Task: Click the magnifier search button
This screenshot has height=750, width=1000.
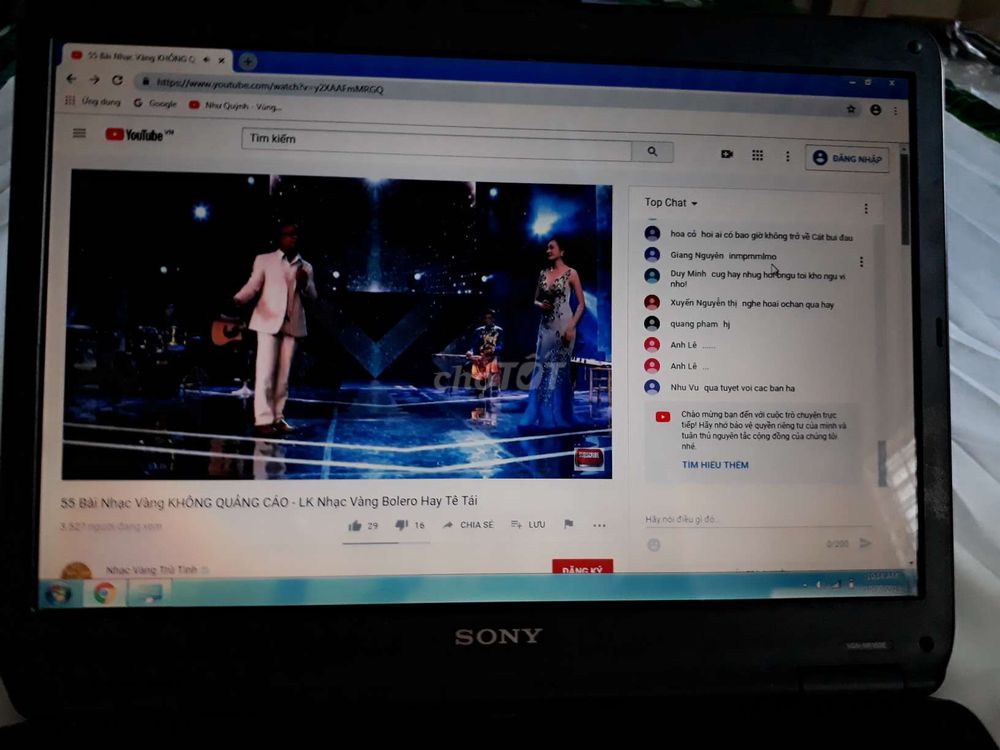Action: (x=652, y=152)
